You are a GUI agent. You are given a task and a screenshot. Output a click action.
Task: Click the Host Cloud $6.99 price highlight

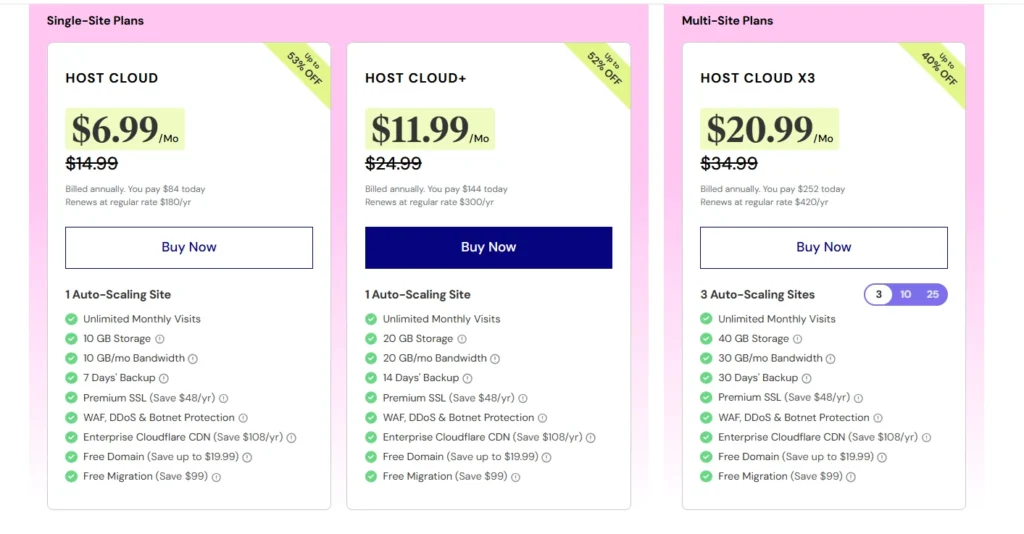click(x=125, y=129)
